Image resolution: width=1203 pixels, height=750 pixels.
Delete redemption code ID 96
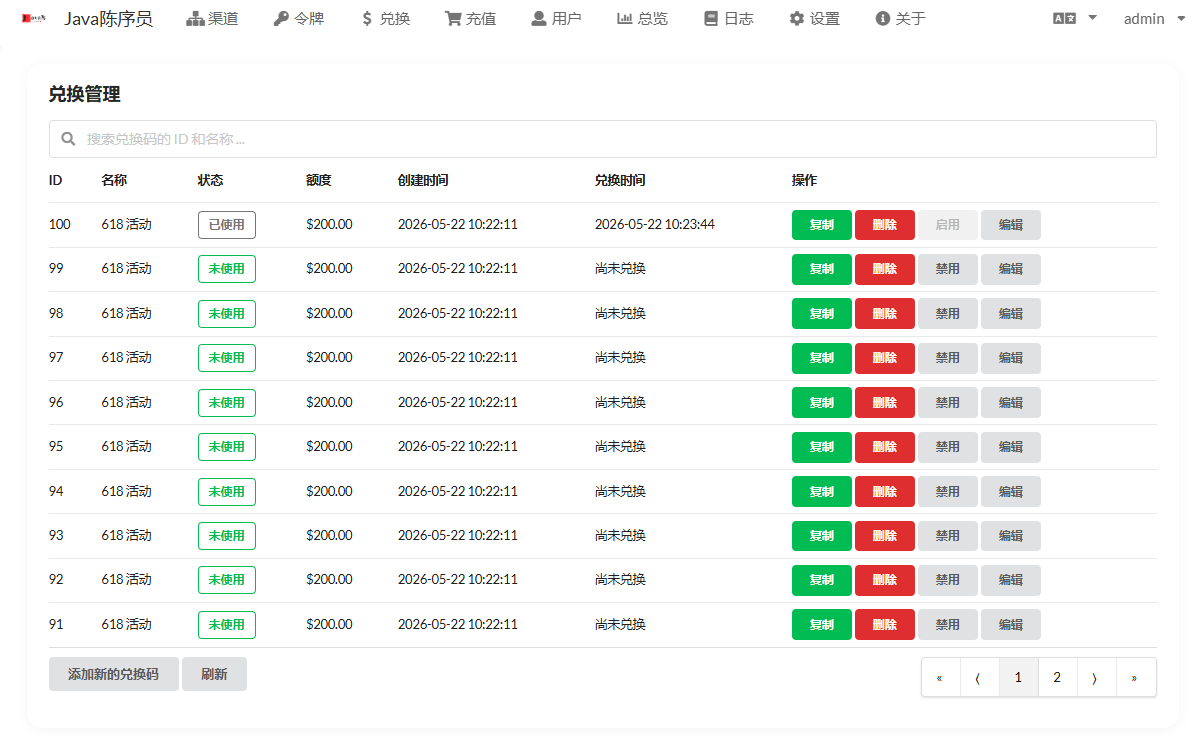pos(885,402)
